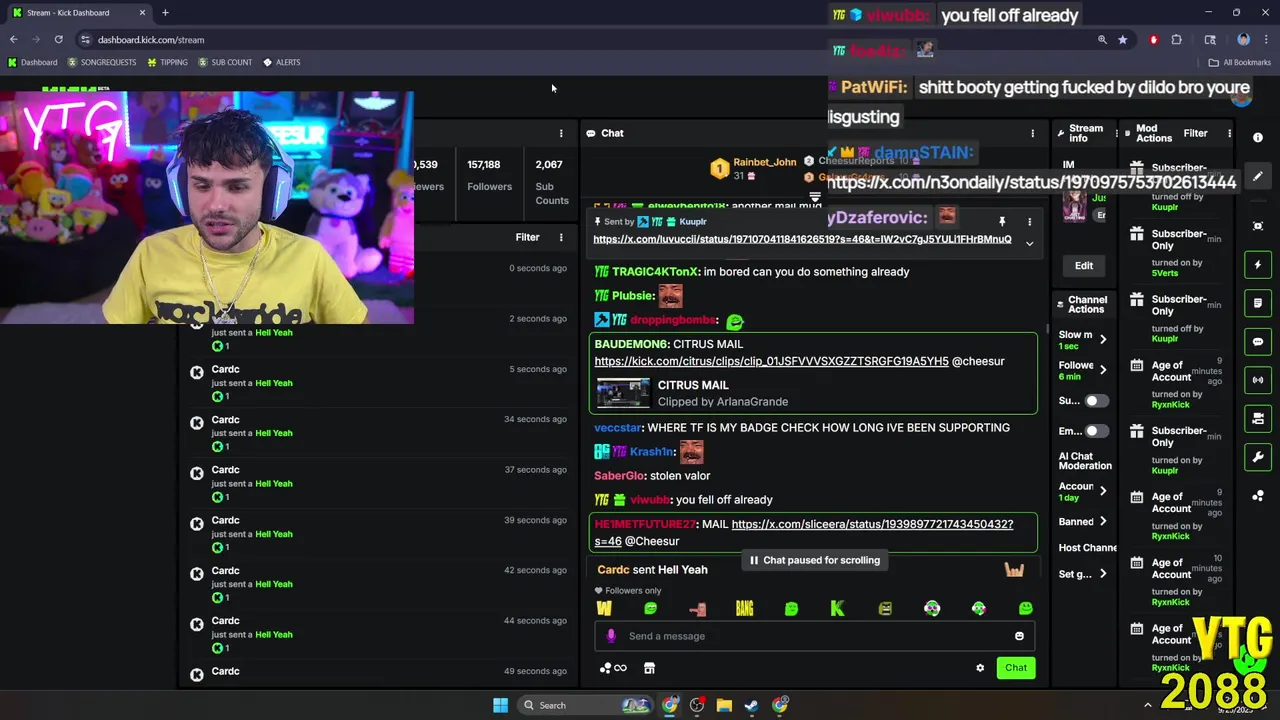
Task: Open pinned message three-dot options
Action: tap(1029, 221)
